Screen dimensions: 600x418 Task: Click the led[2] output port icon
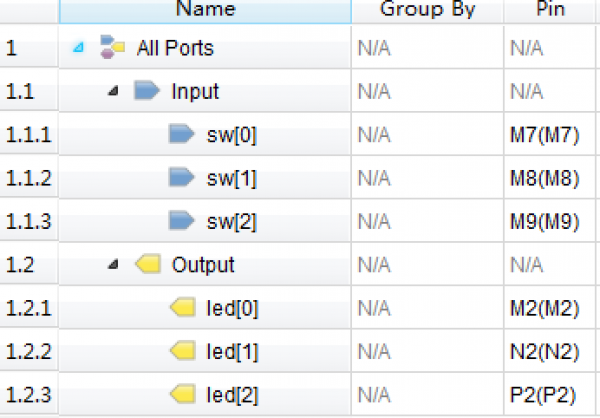pyautogui.click(x=183, y=394)
